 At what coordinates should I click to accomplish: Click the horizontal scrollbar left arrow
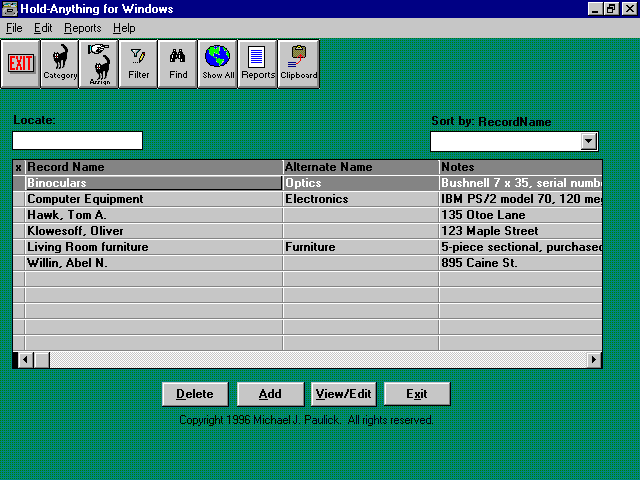[x=25, y=360]
